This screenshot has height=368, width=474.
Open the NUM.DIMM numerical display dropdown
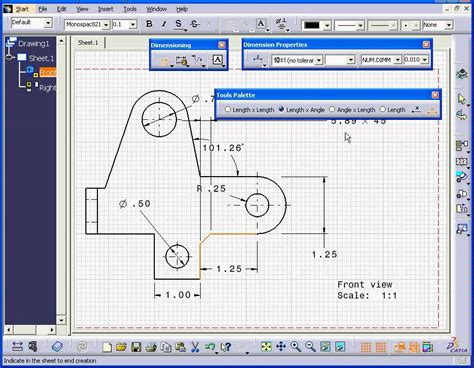397,60
